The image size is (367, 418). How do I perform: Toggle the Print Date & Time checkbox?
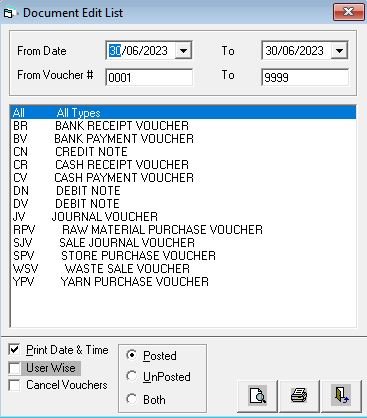(14, 350)
